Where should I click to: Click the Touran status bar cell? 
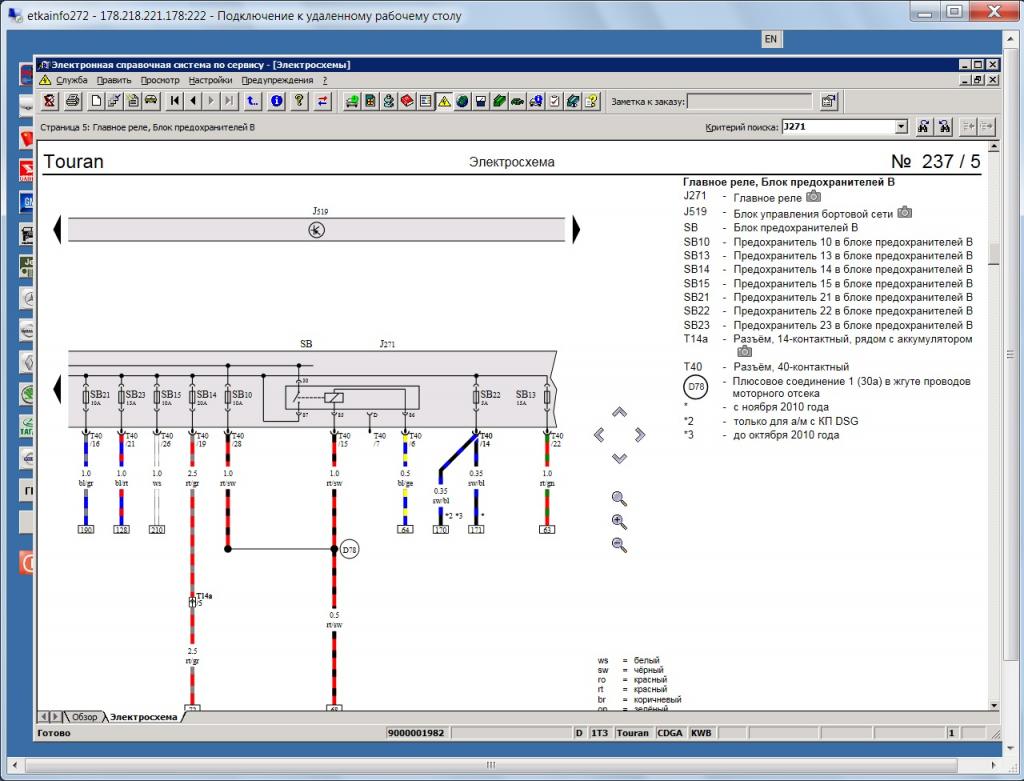click(x=632, y=733)
